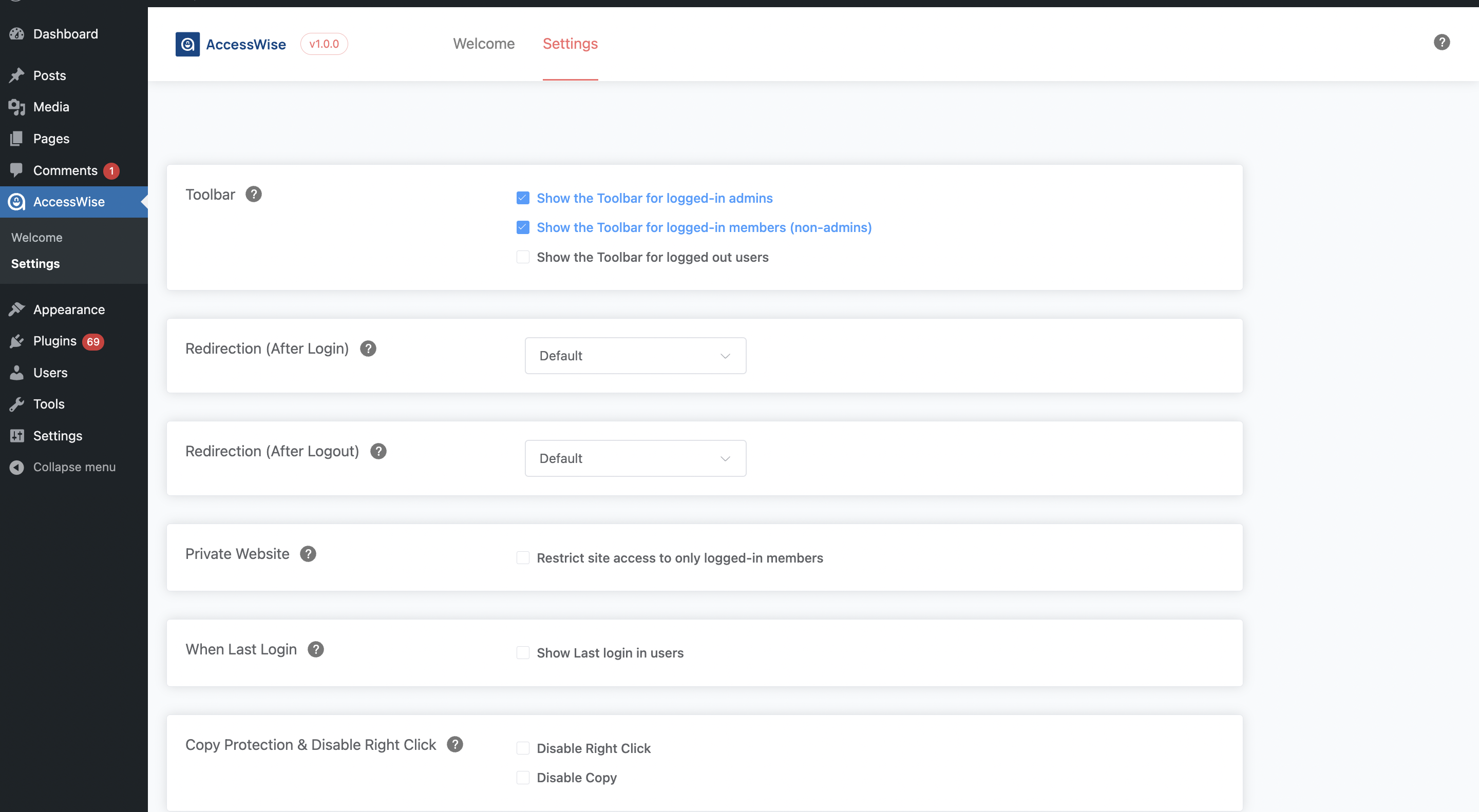
Task: Click Welcome submenu under AccessWise
Action: (x=37, y=238)
